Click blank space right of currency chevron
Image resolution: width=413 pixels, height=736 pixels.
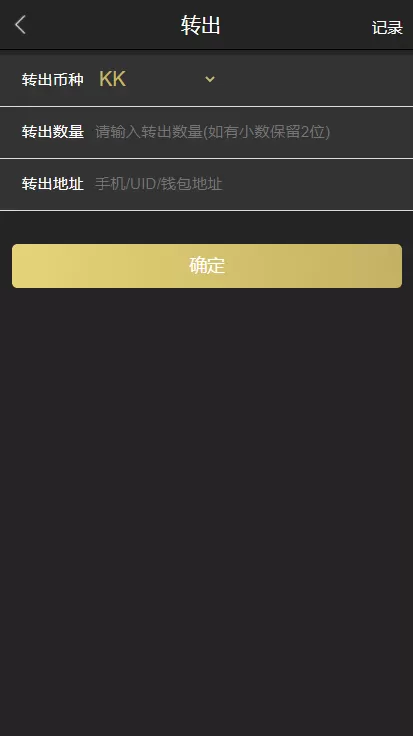pos(314,79)
